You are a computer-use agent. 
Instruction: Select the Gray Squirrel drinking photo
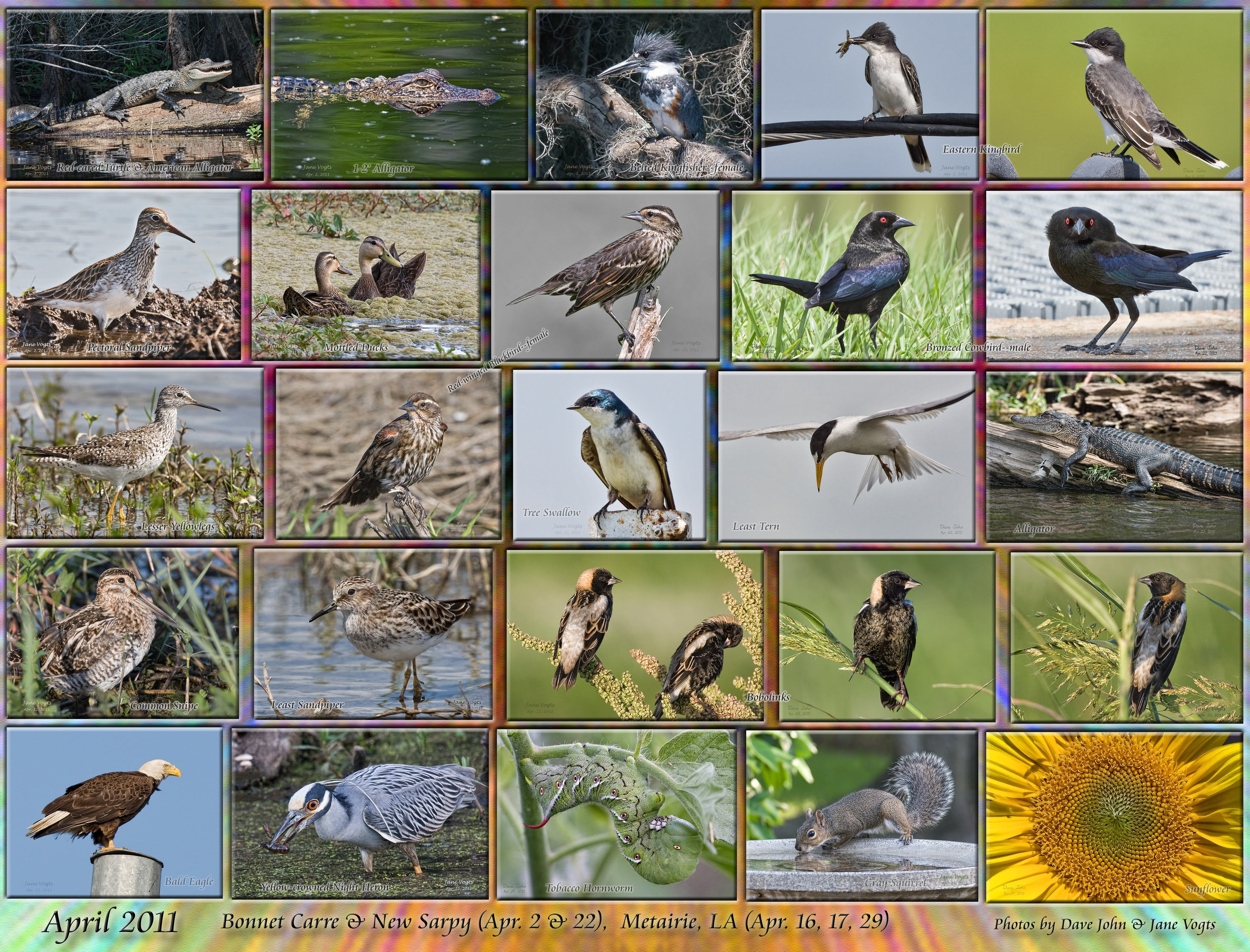pos(862,815)
